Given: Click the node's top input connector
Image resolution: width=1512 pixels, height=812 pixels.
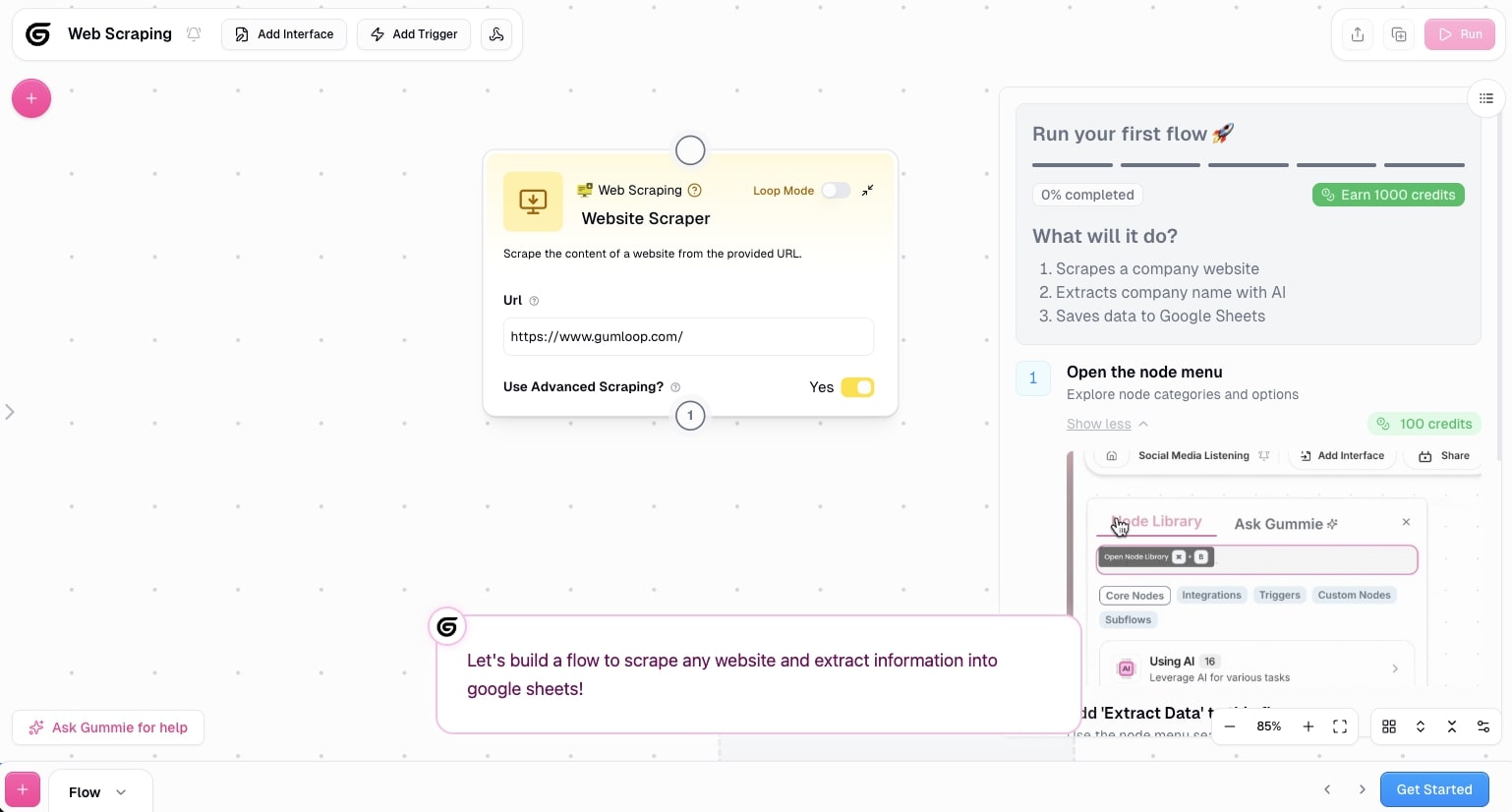Looking at the screenshot, I should [x=690, y=150].
